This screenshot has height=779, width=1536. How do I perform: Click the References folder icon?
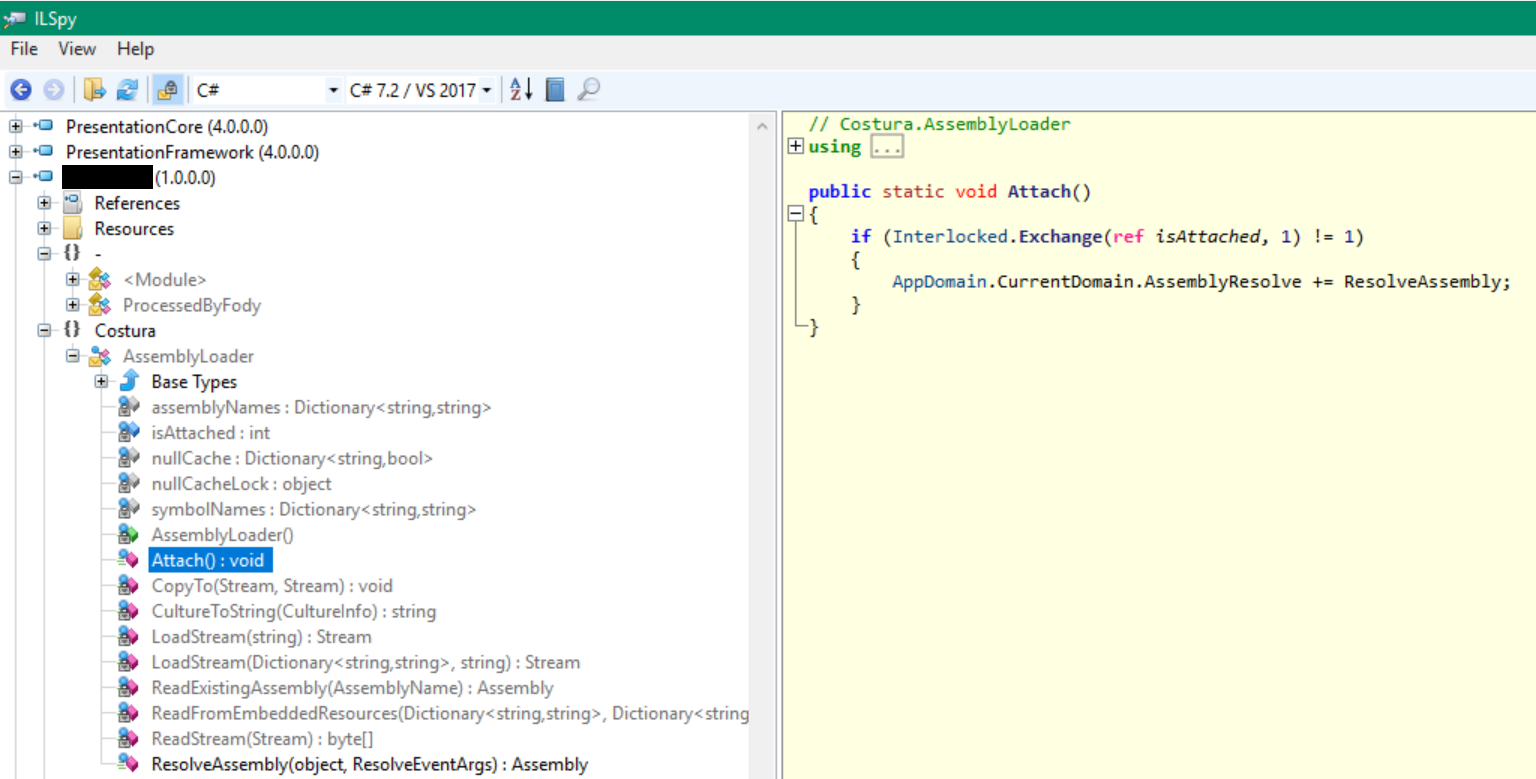pyautogui.click(x=72, y=203)
